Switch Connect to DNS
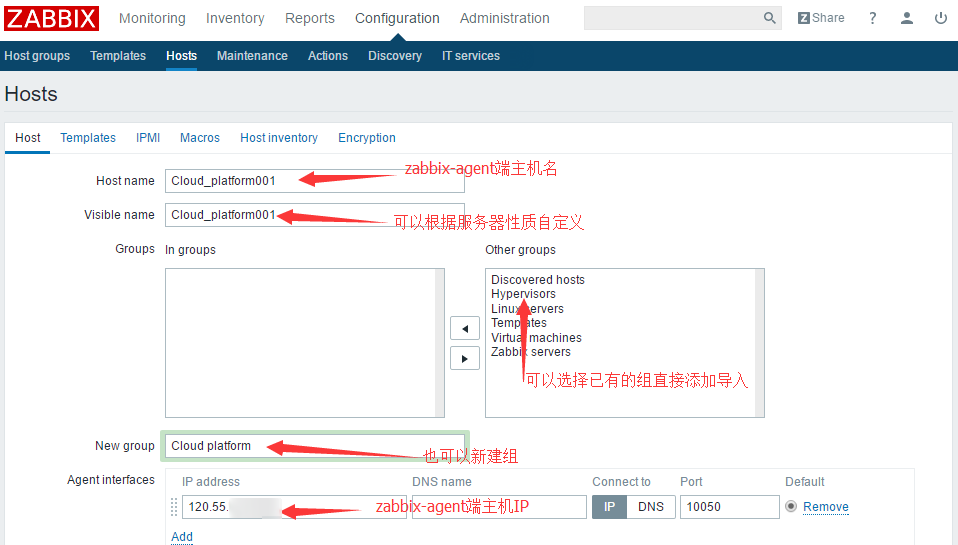This screenshot has width=958, height=545. pos(651,507)
